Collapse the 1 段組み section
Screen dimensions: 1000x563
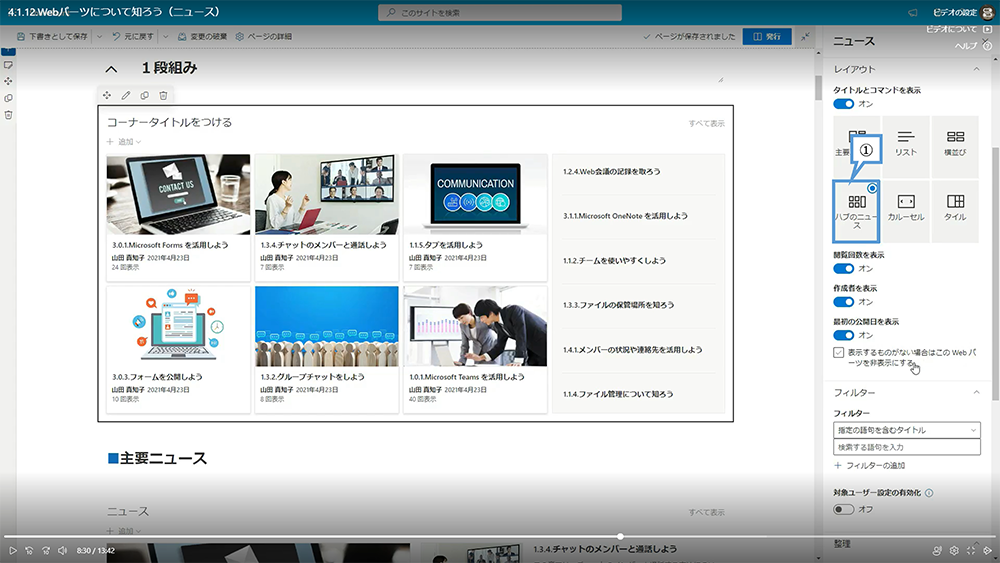(112, 69)
